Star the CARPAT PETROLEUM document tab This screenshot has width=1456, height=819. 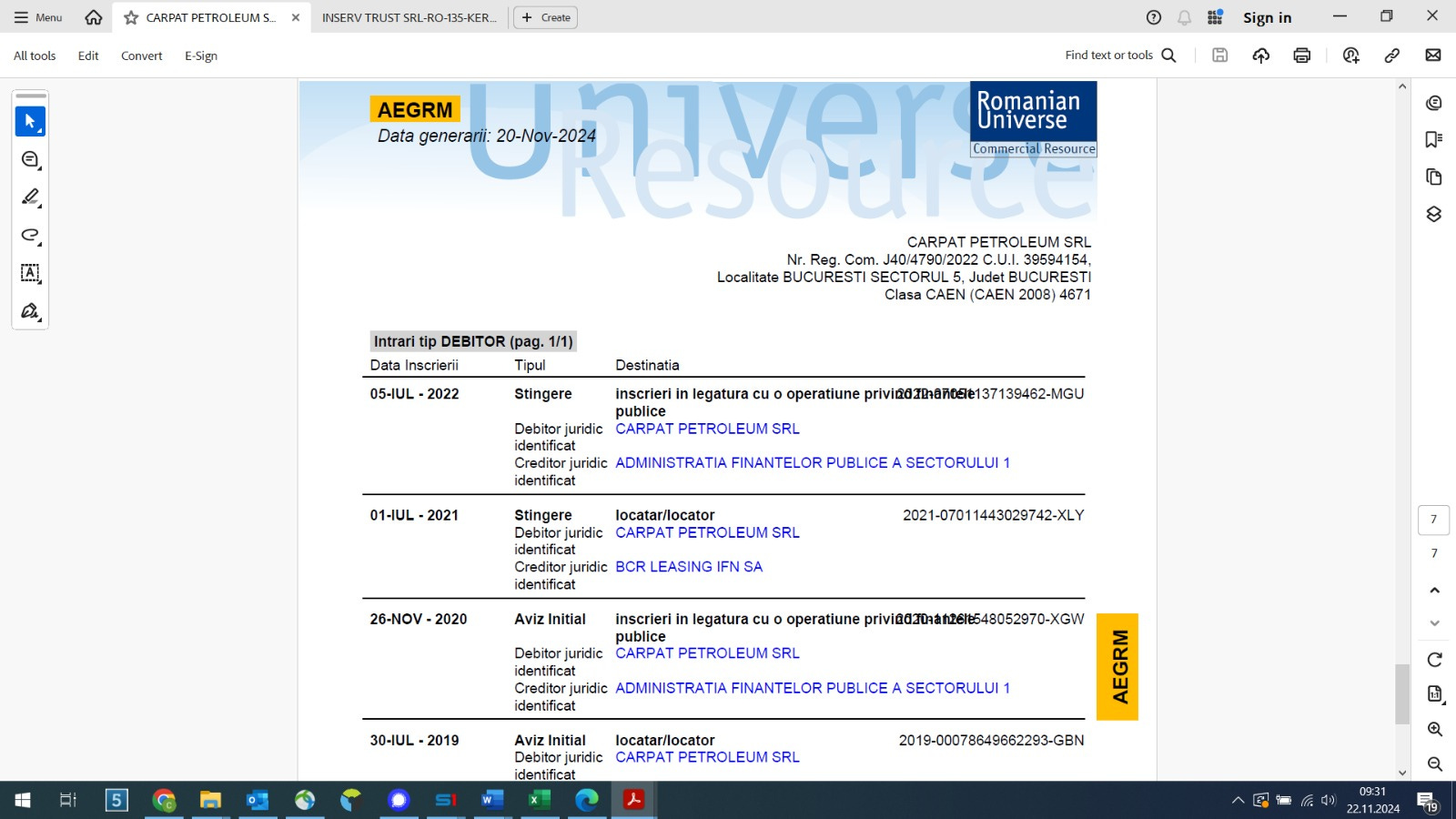click(131, 17)
